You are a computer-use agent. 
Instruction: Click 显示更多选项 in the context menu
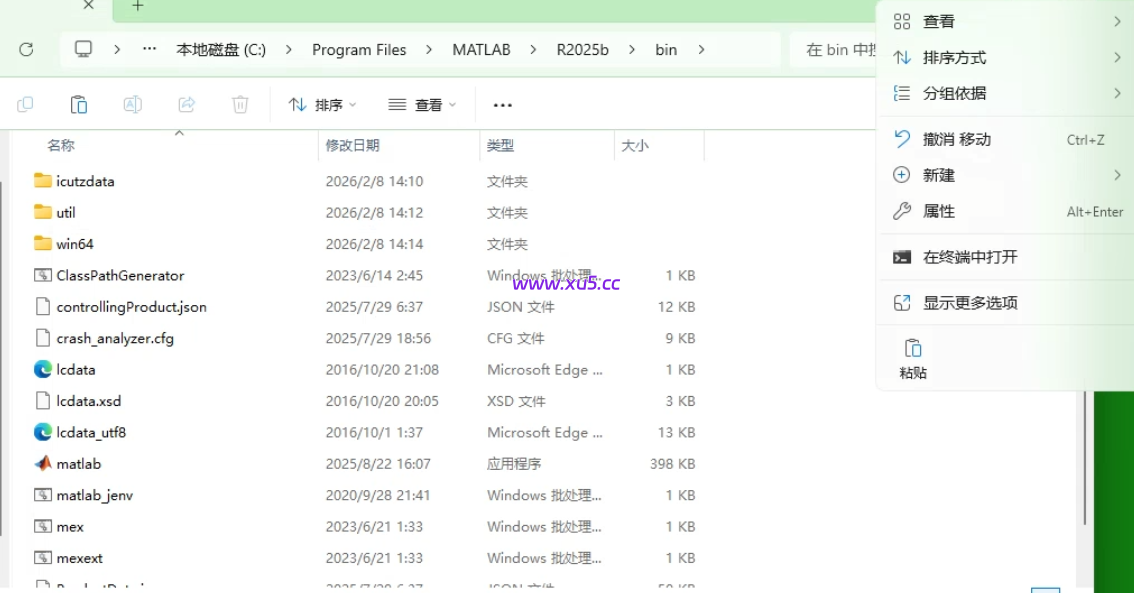(967, 301)
